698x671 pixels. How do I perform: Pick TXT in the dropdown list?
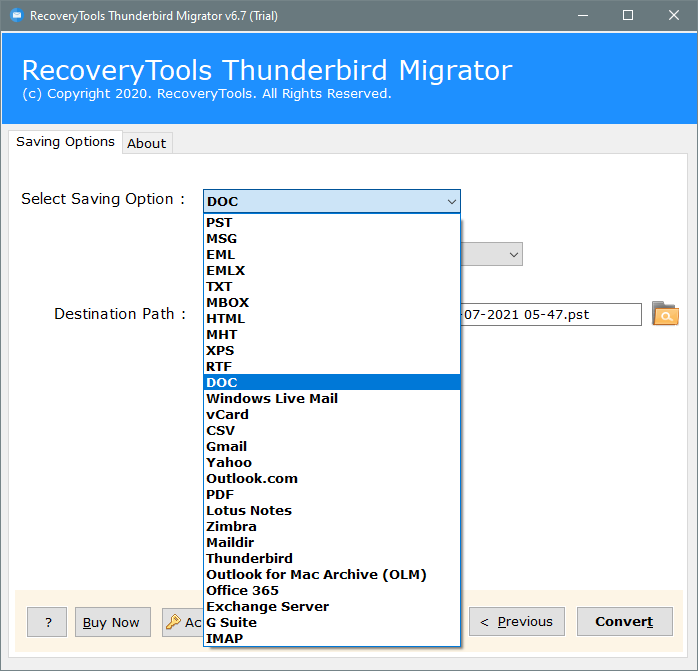(332, 287)
